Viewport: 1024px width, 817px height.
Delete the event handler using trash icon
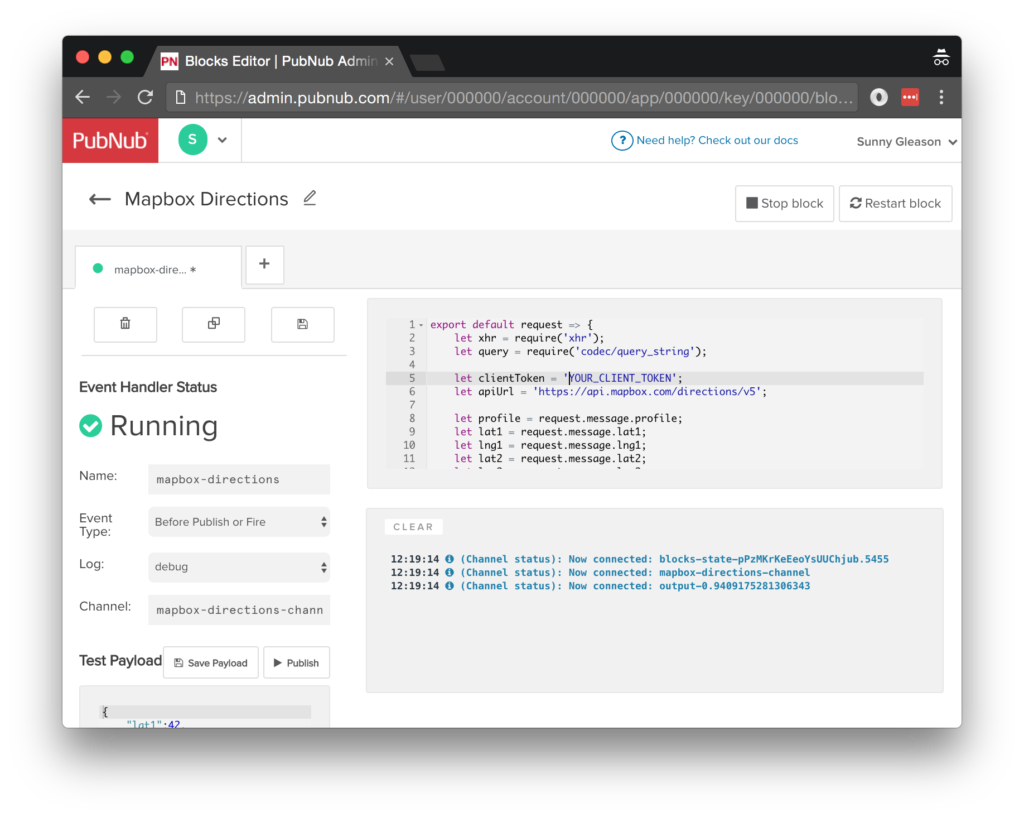125,324
